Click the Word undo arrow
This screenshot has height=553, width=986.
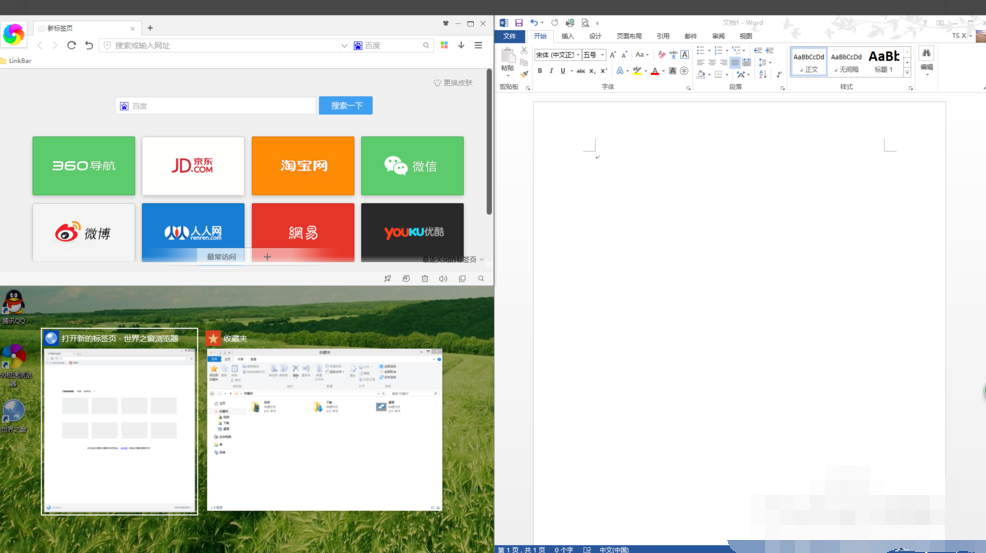click(x=534, y=23)
